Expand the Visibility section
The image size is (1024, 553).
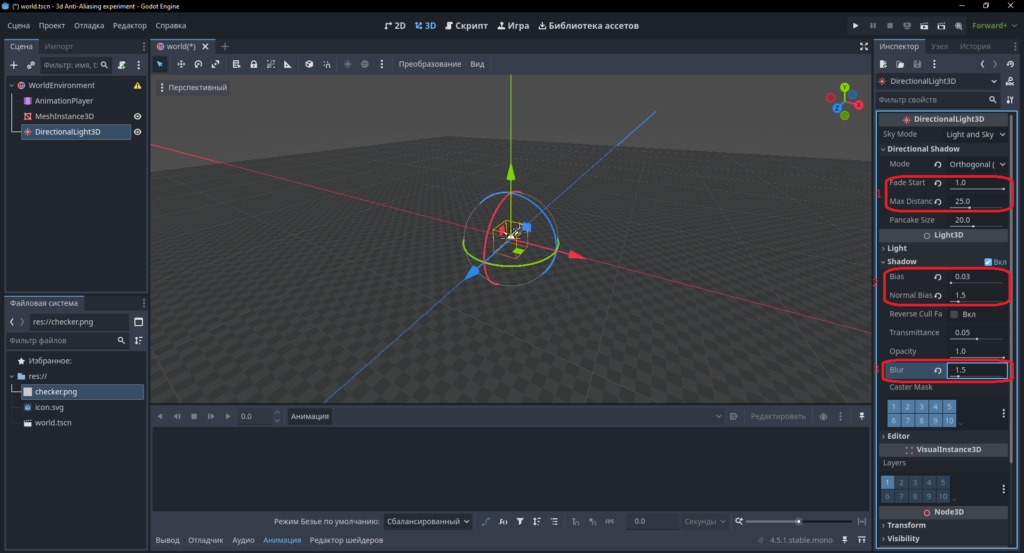[x=943, y=539]
